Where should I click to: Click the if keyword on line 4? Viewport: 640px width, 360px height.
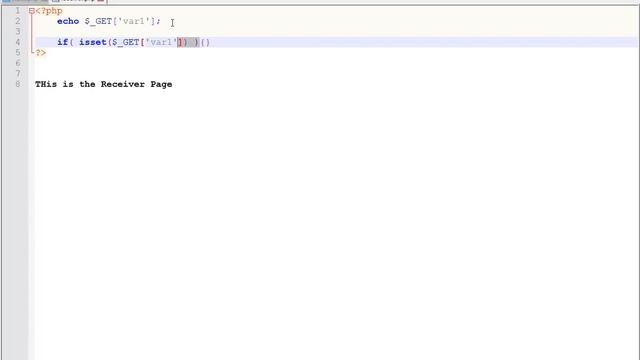coord(62,42)
